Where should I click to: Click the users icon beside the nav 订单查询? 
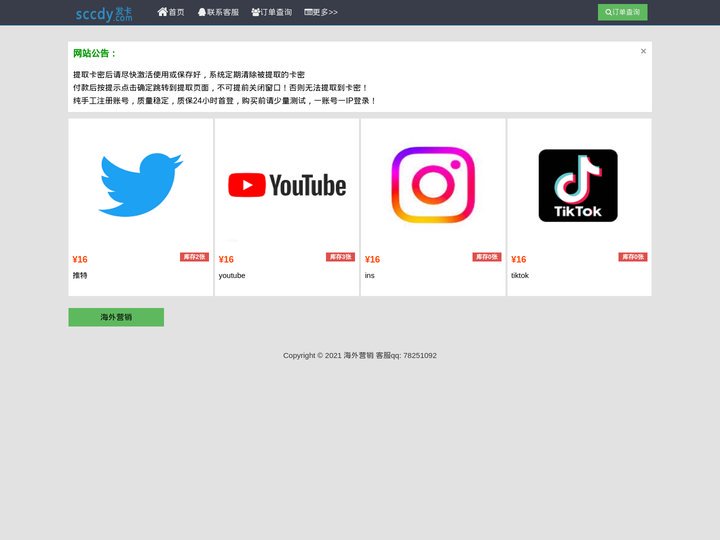coord(256,12)
